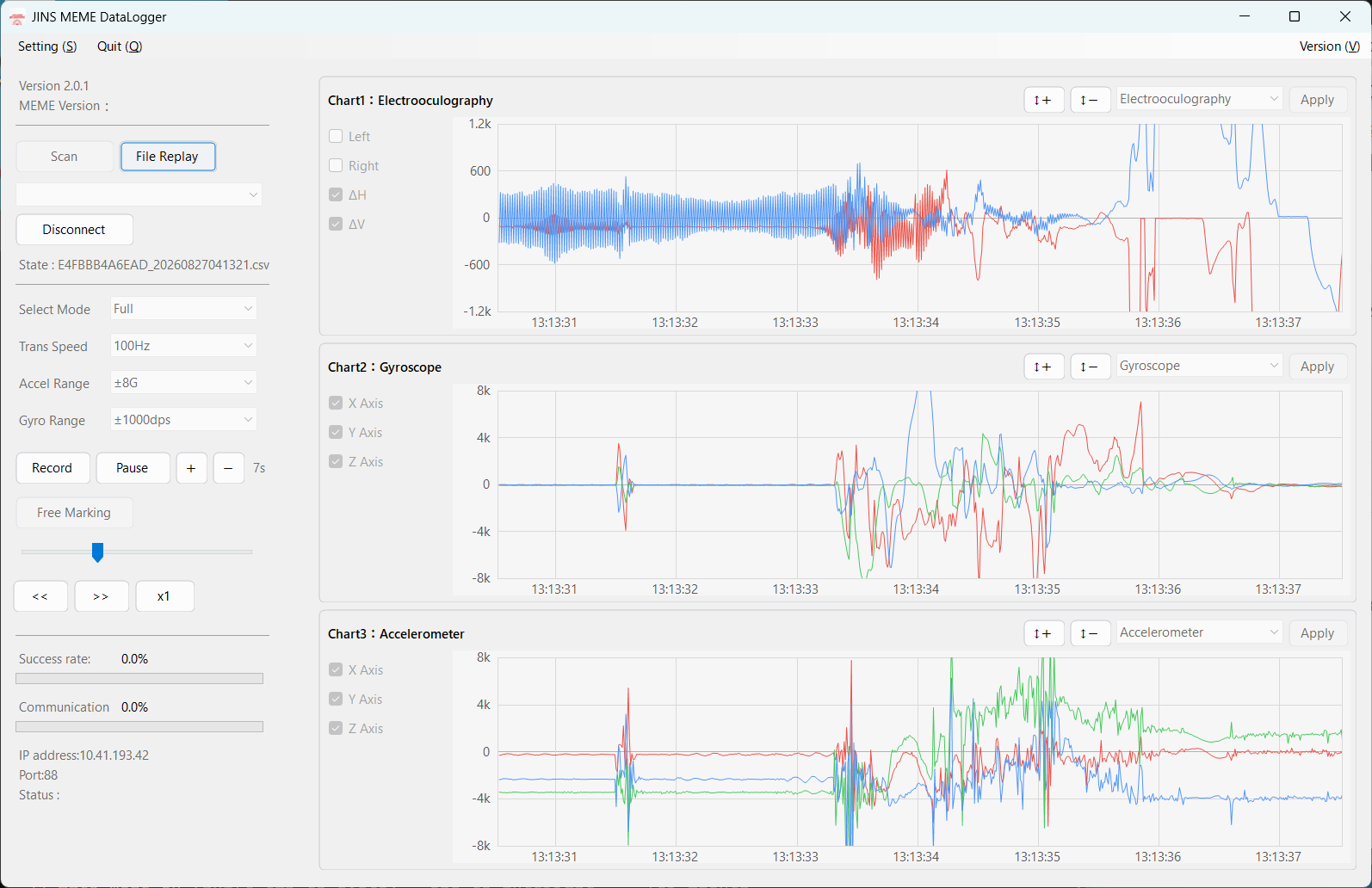The width and height of the screenshot is (1372, 888).
Task: Click the Port:88 text
Action: 39,775
